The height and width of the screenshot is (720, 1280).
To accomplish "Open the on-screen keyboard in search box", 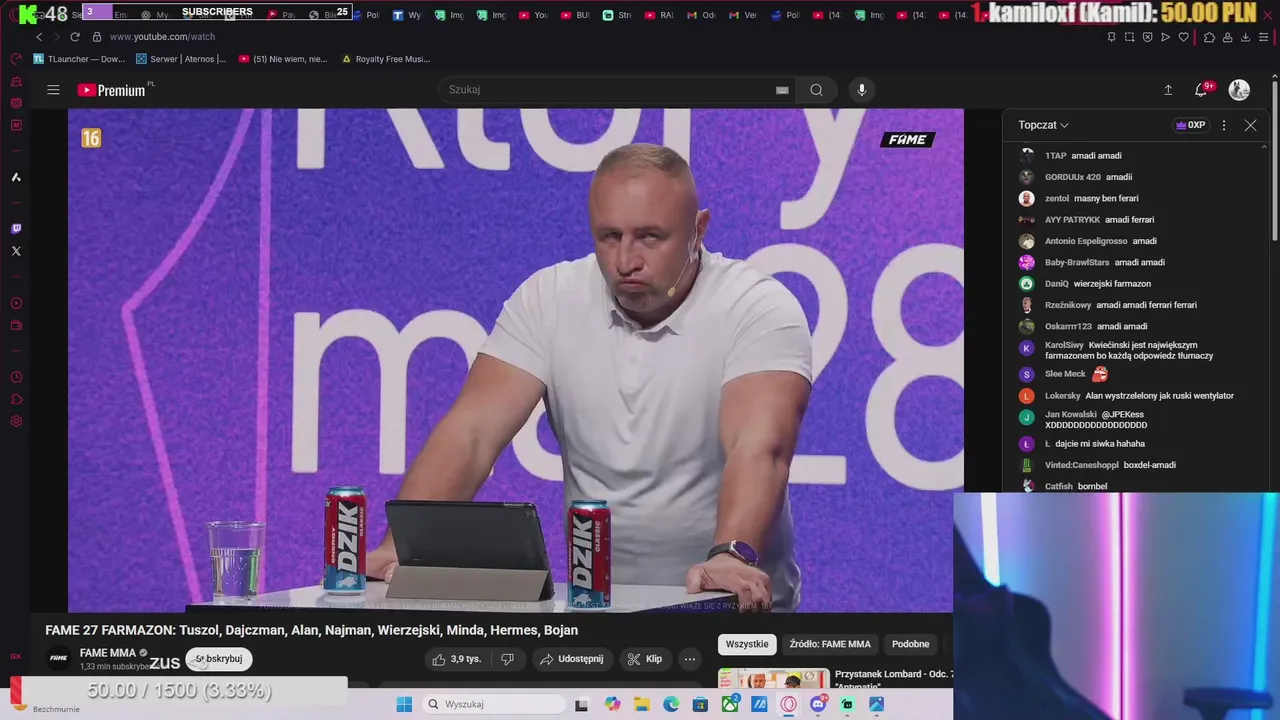I will [x=782, y=90].
